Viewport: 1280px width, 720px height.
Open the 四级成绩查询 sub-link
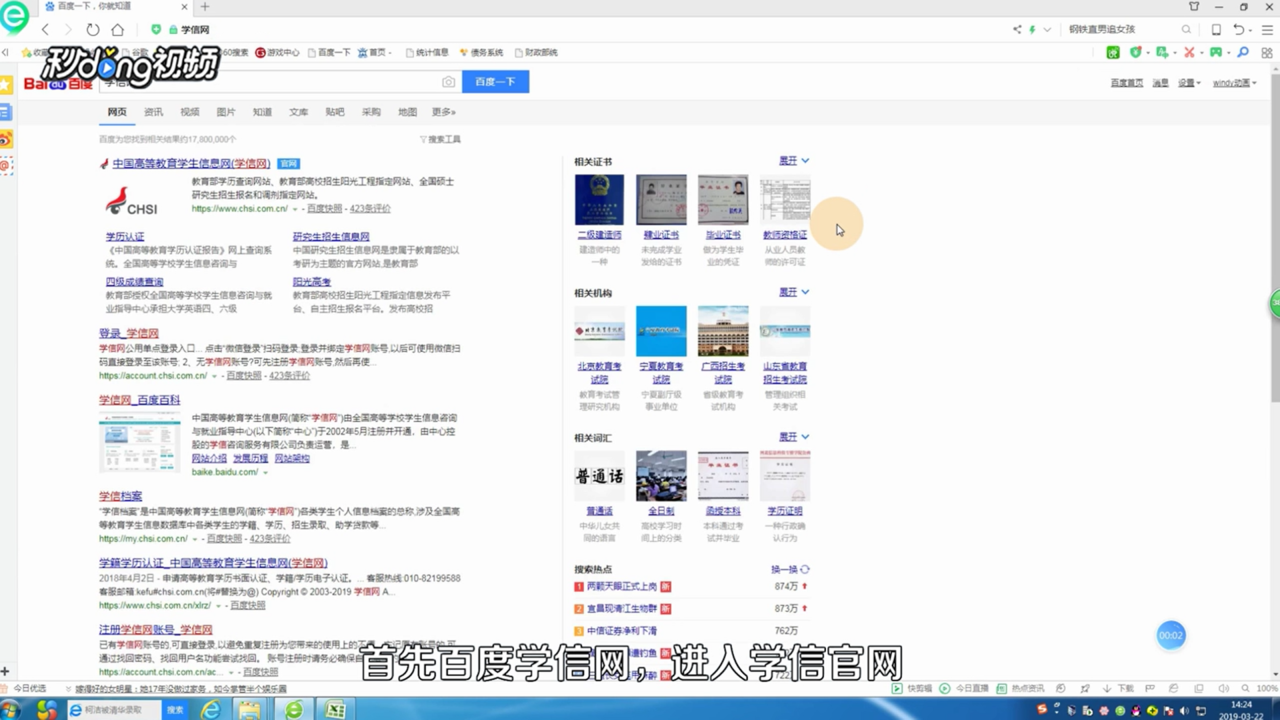tap(135, 282)
